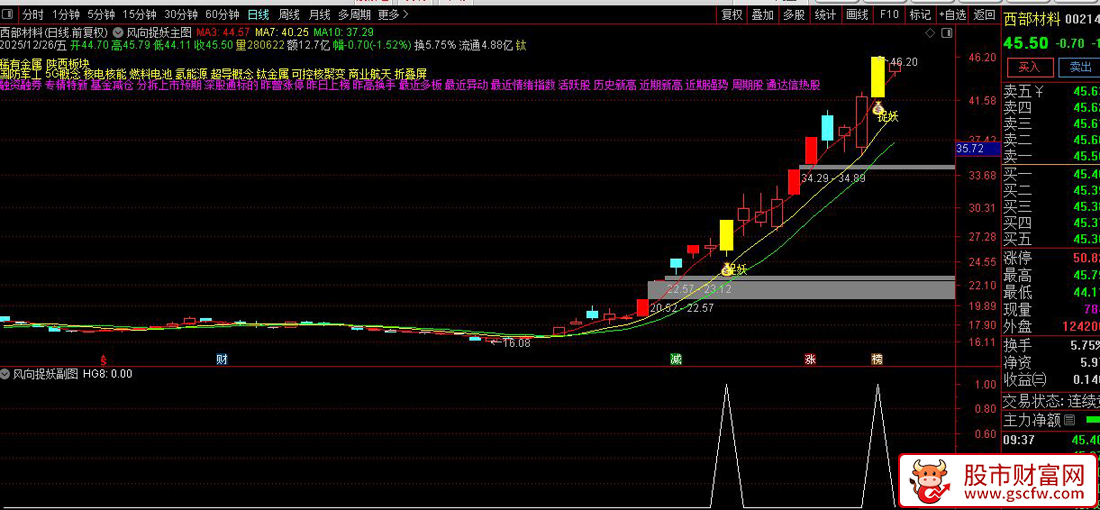Click the 通达信热股 magenta tag

793,86
